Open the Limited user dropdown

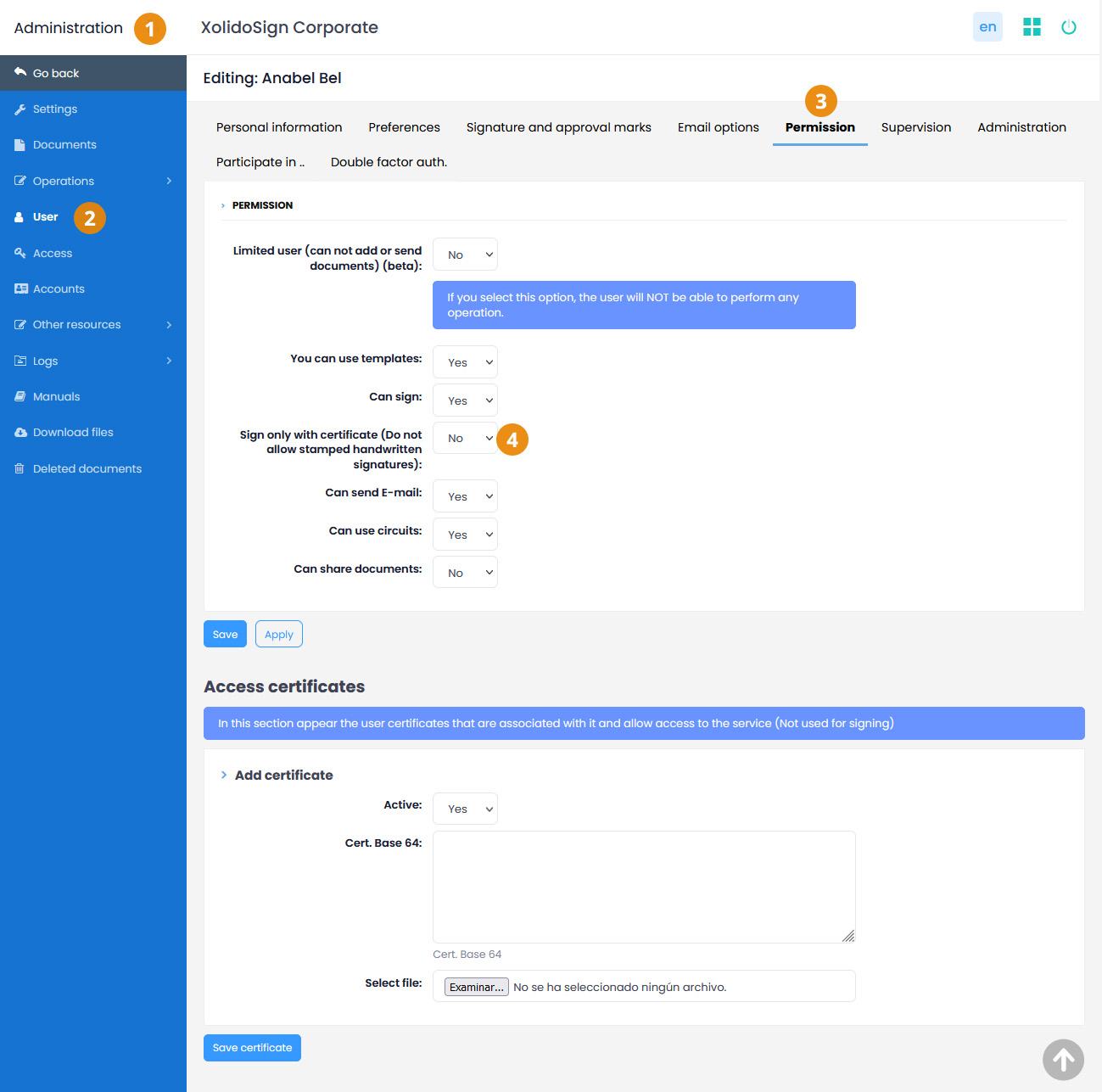click(465, 255)
